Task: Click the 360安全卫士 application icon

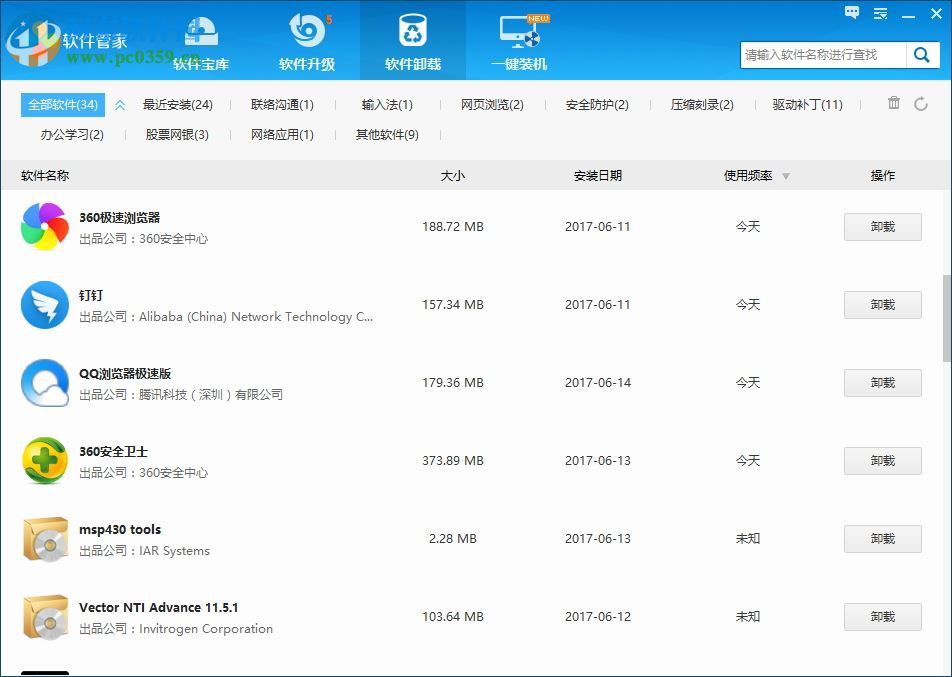Action: 44,460
